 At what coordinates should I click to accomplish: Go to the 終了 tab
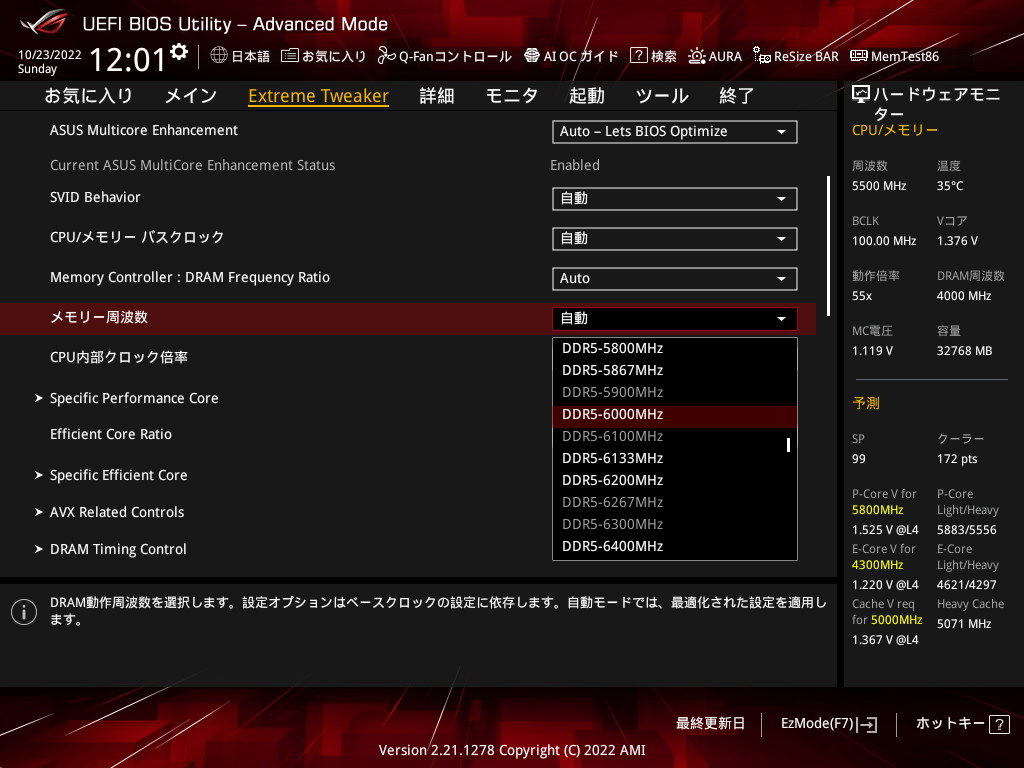737,96
